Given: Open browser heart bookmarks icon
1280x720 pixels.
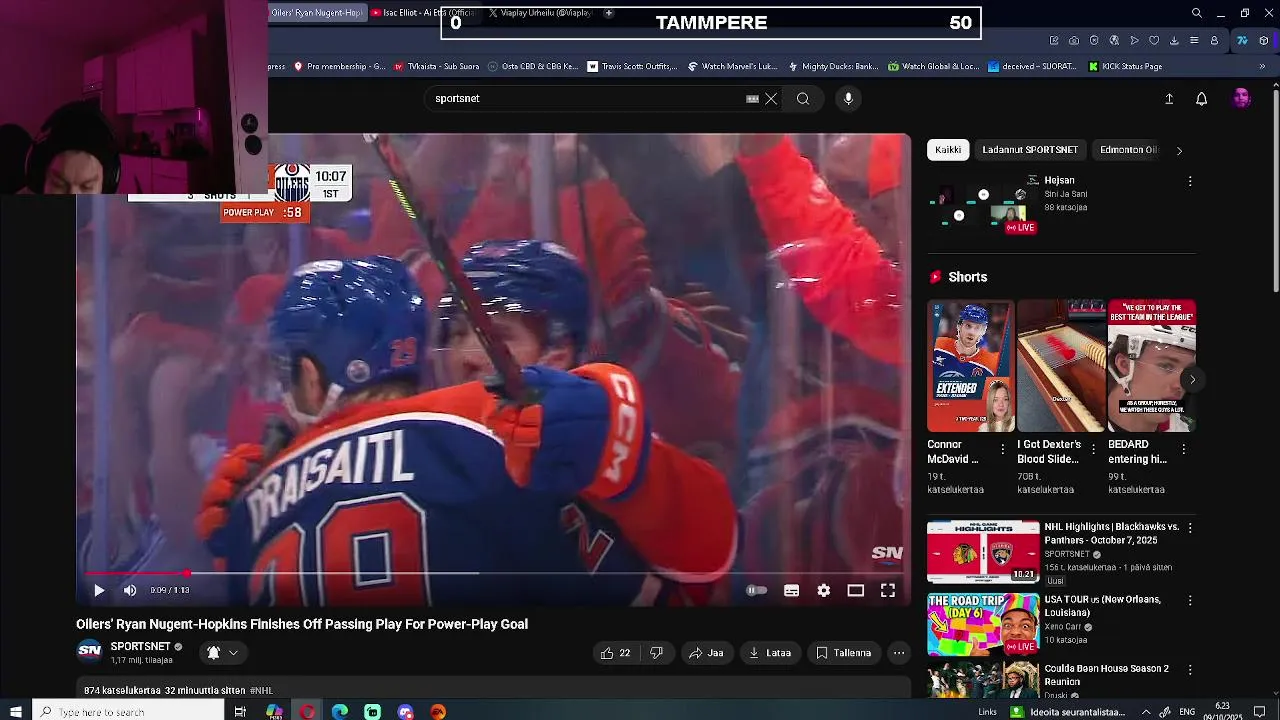Looking at the screenshot, I should tap(1154, 41).
